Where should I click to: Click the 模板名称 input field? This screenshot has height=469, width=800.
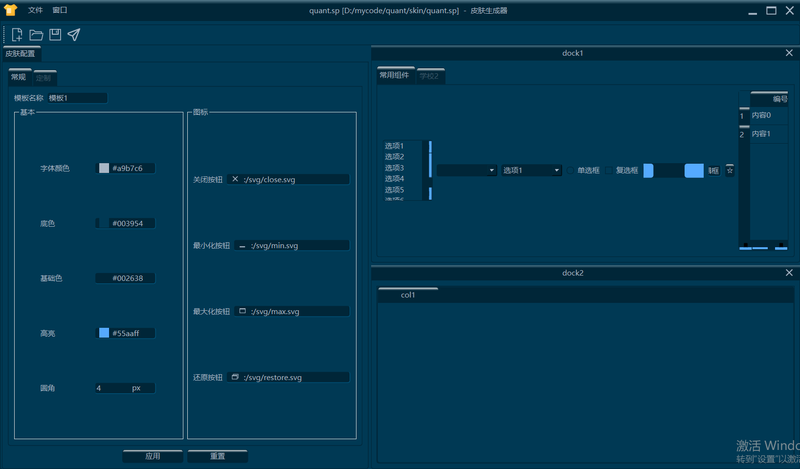tap(77, 98)
